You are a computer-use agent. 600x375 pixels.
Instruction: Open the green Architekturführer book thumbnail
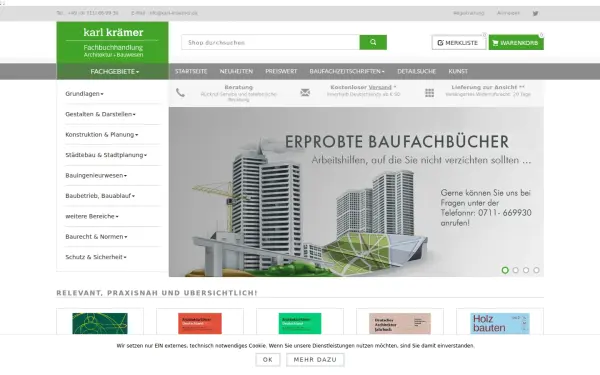click(300, 323)
